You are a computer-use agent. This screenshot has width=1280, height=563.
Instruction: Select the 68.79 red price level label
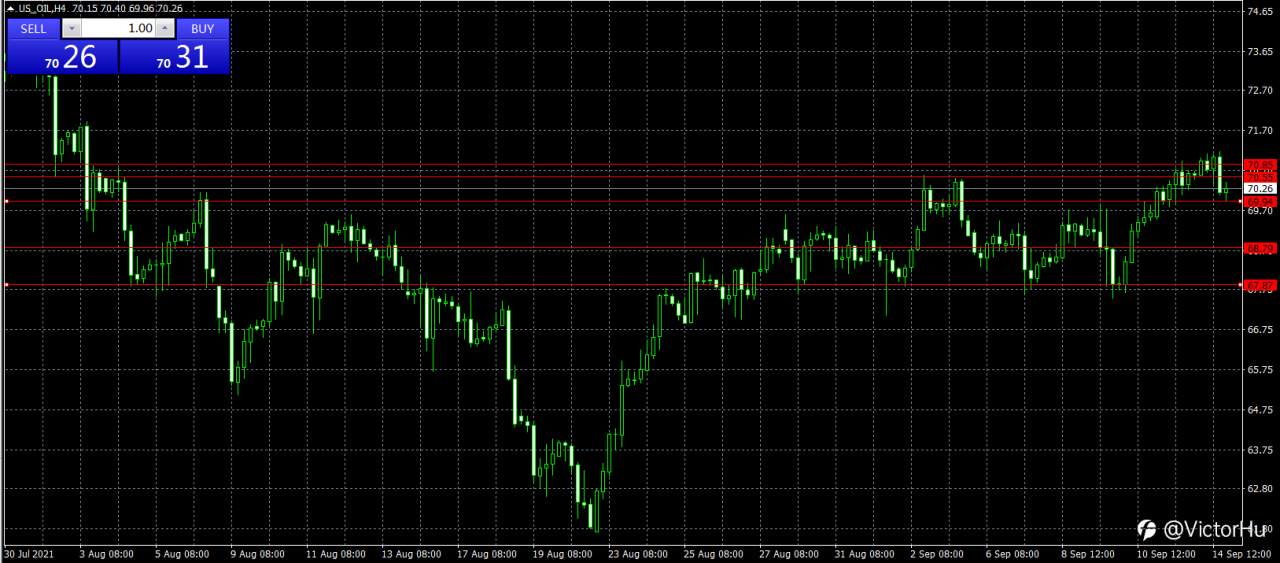1259,248
